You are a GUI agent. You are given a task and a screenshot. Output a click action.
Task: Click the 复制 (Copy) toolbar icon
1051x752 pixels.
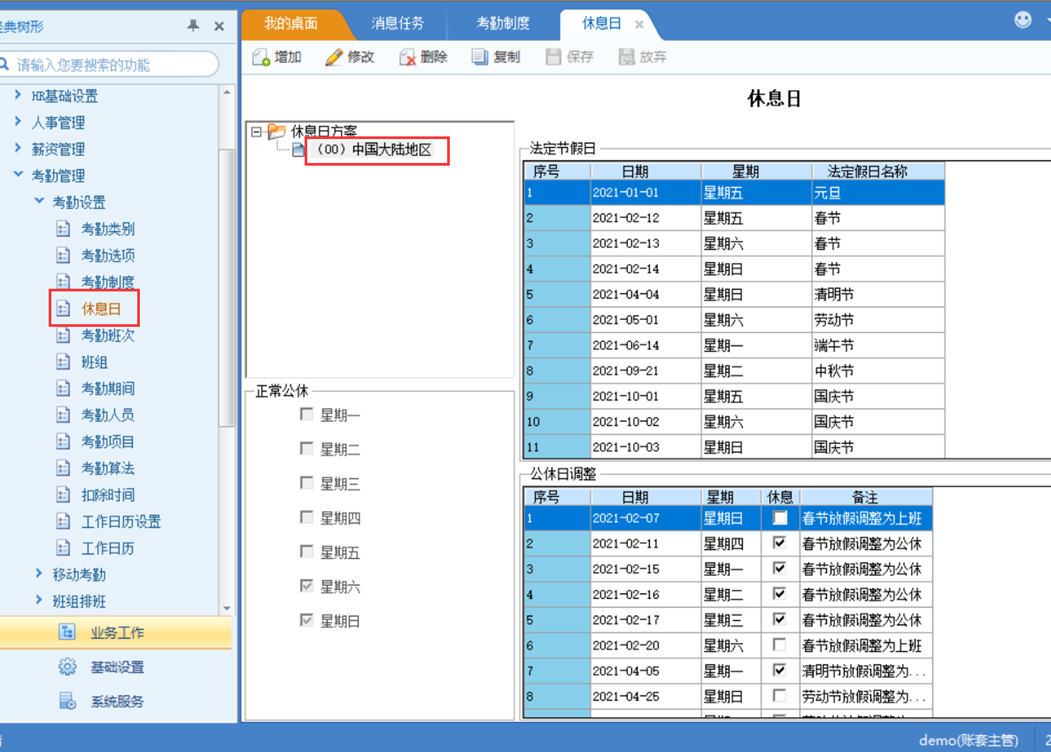point(479,58)
